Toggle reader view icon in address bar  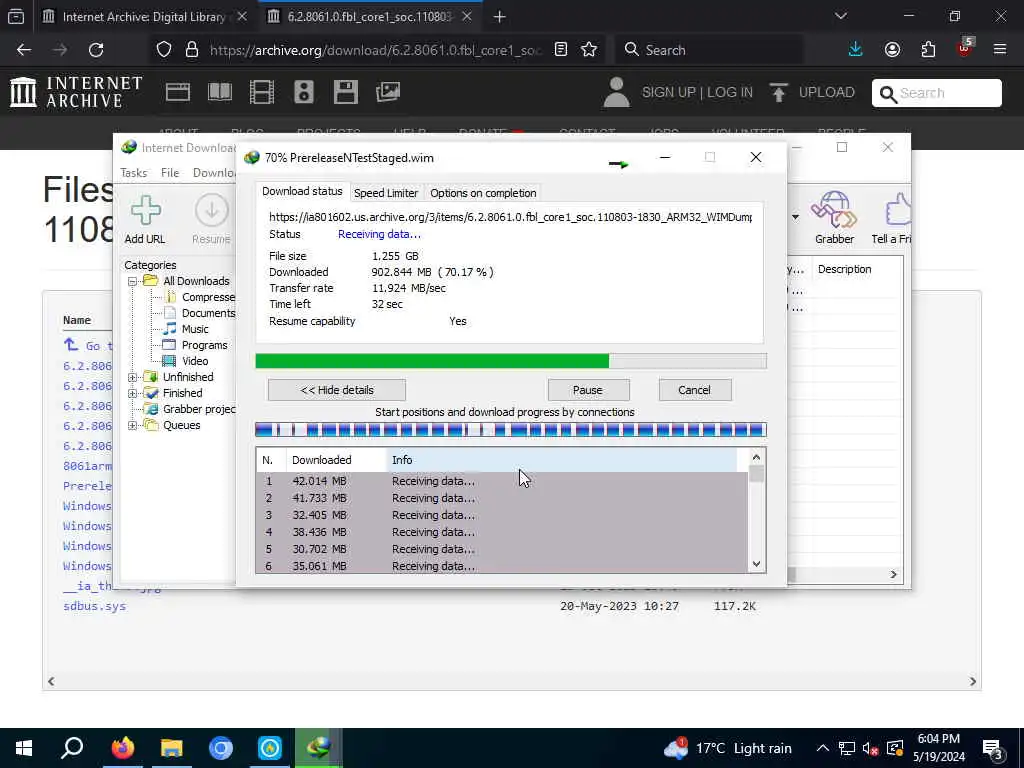tap(561, 50)
